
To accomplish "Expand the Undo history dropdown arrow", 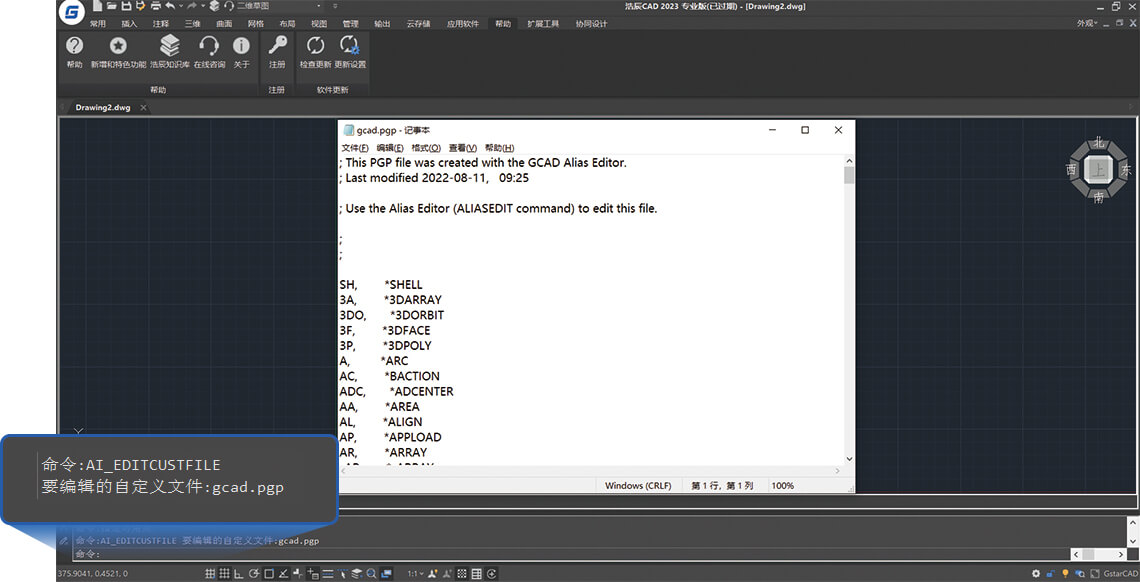I will tap(181, 6).
